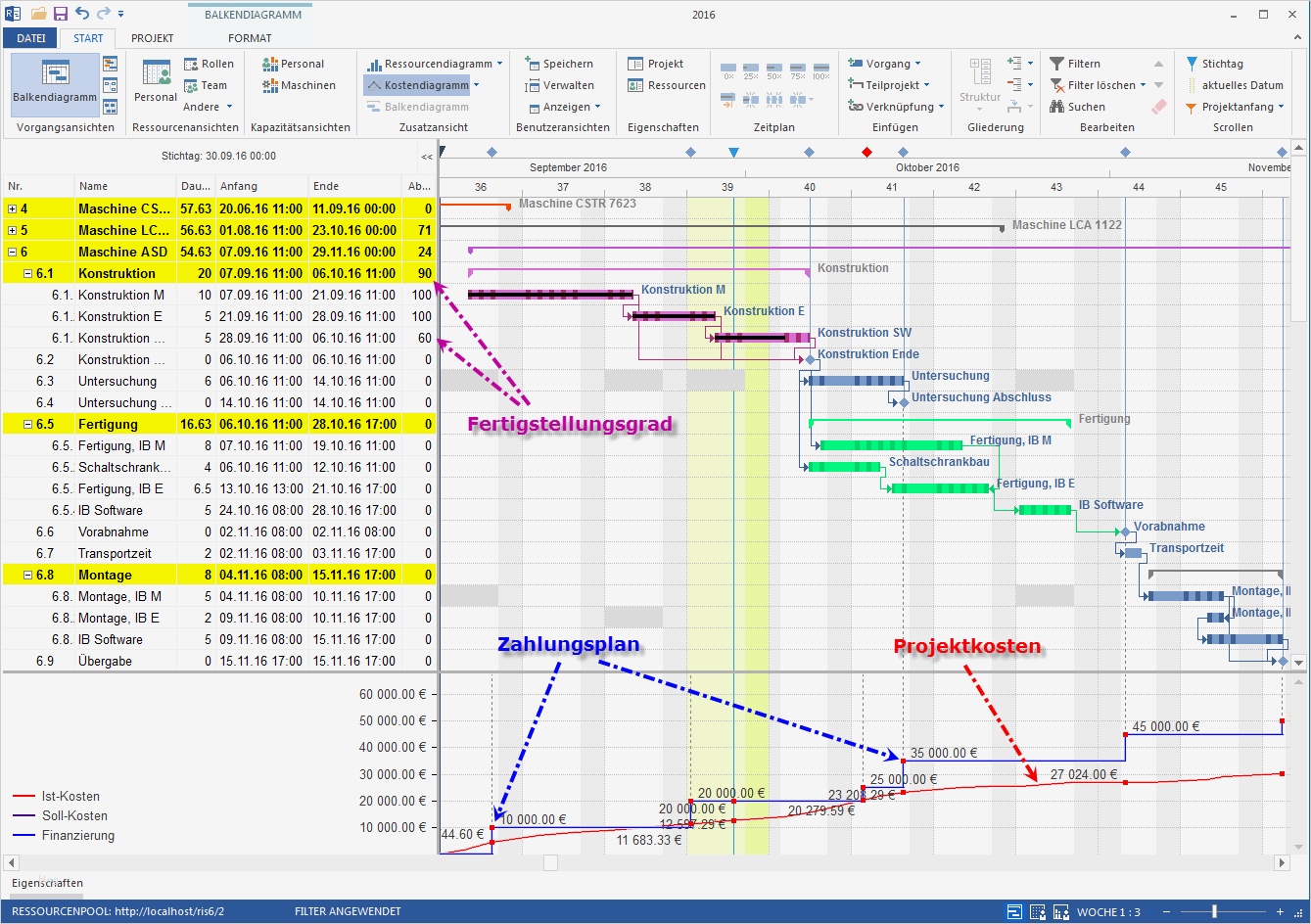Image resolution: width=1311 pixels, height=924 pixels.
Task: Expand row 4 Maschine CSTR
Action: 12,209
